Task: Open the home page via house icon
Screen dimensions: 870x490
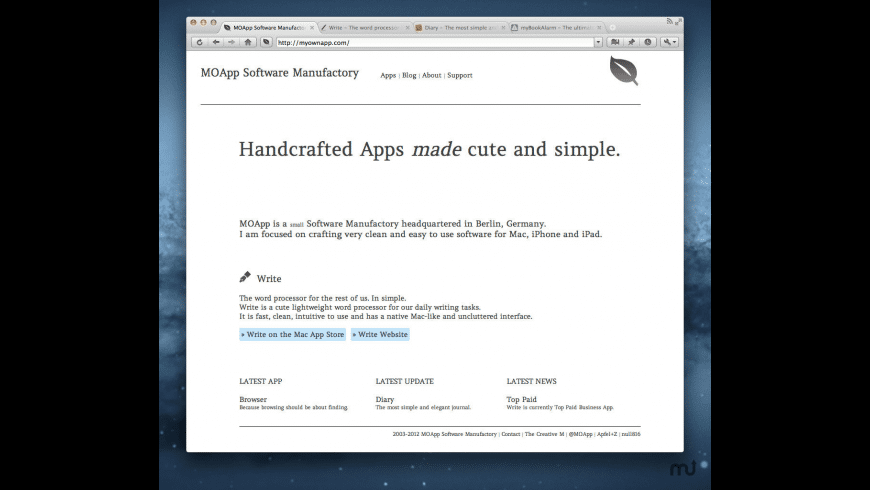Action: tap(248, 42)
